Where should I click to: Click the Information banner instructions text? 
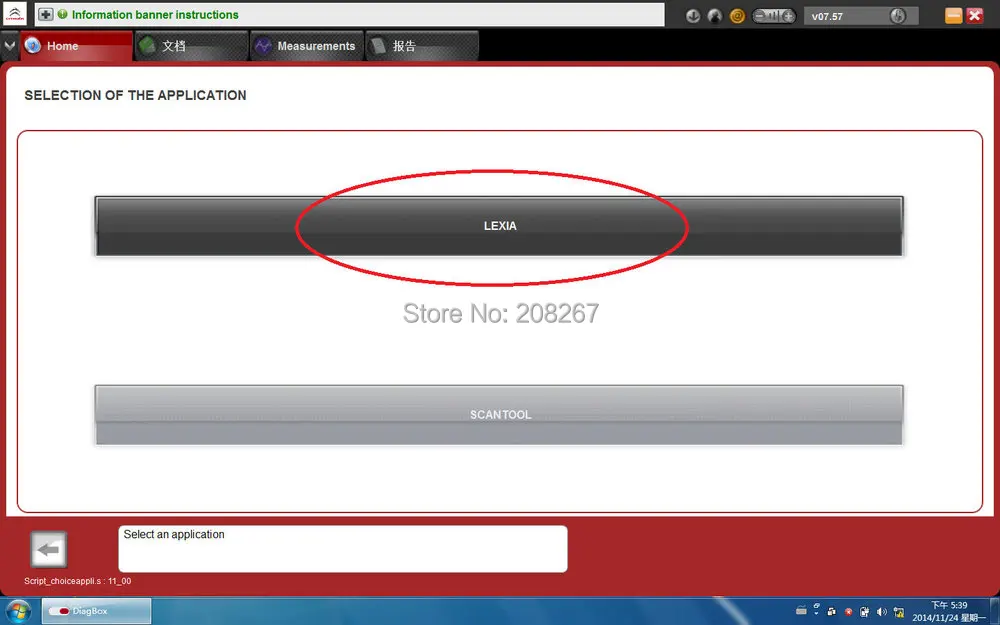click(155, 15)
